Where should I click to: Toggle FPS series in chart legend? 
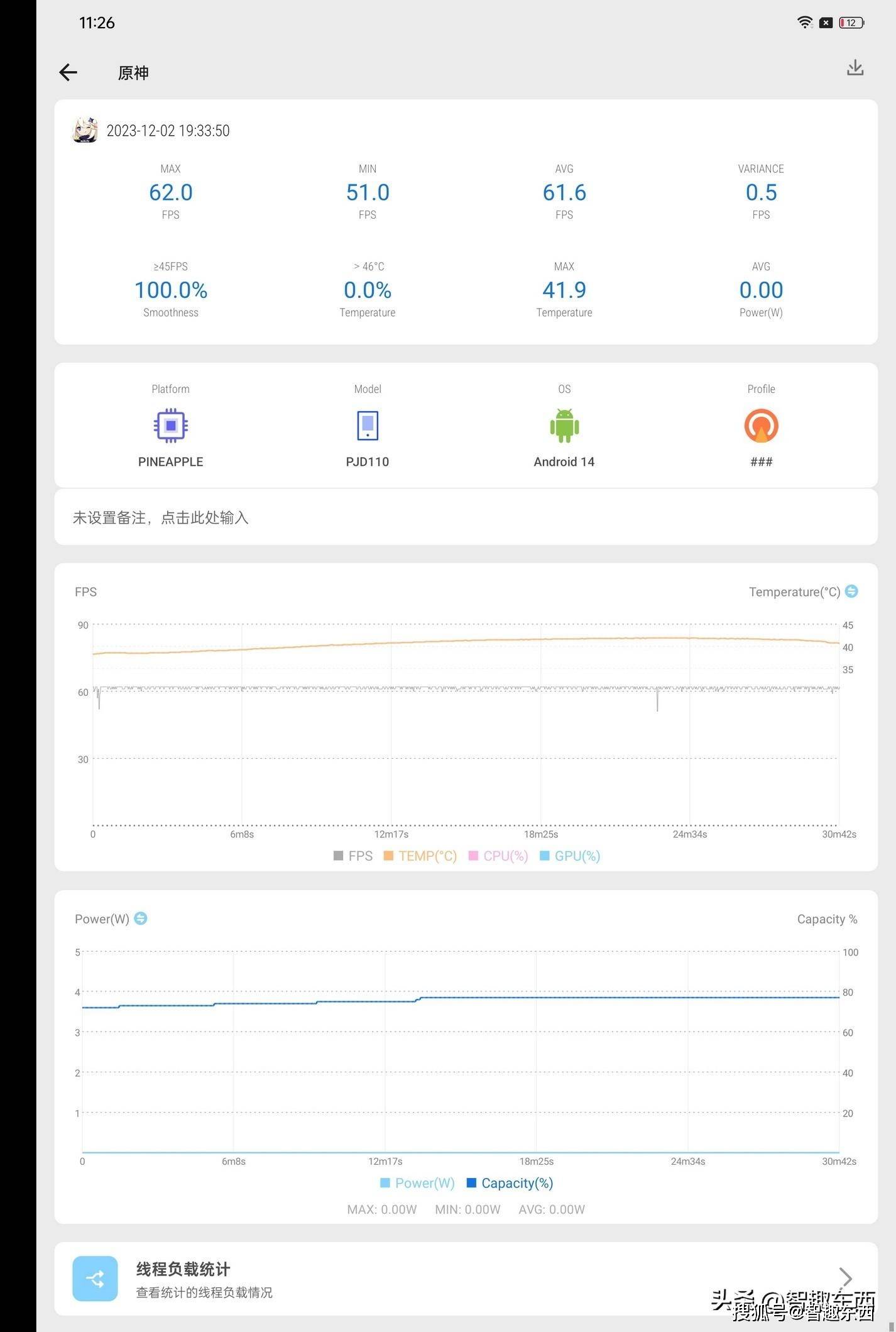(353, 856)
